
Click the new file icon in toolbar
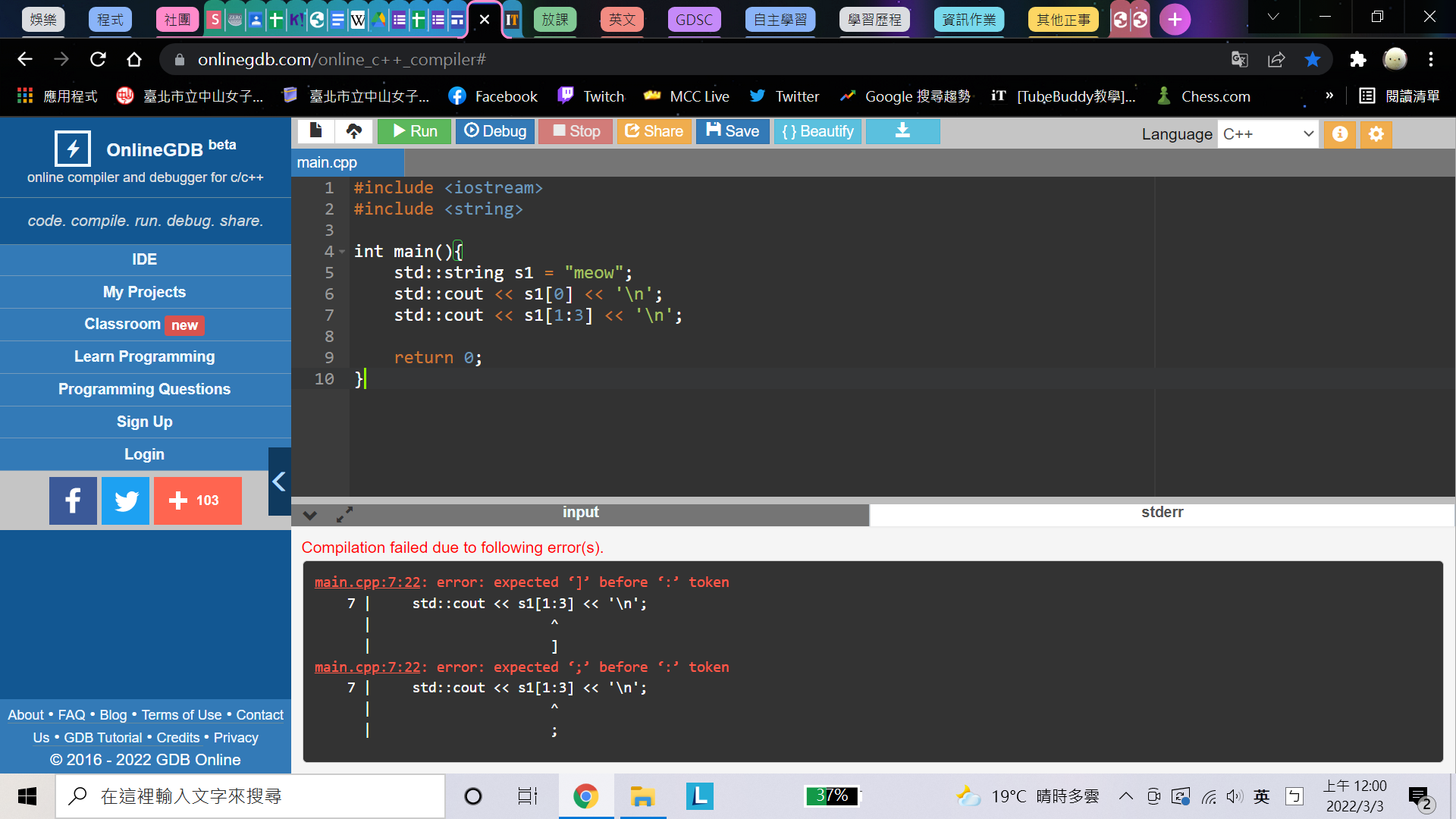pos(316,131)
